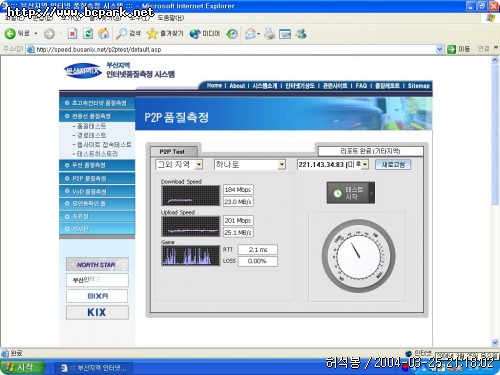
Task: Click the Download Speed graph
Action: point(191,195)
